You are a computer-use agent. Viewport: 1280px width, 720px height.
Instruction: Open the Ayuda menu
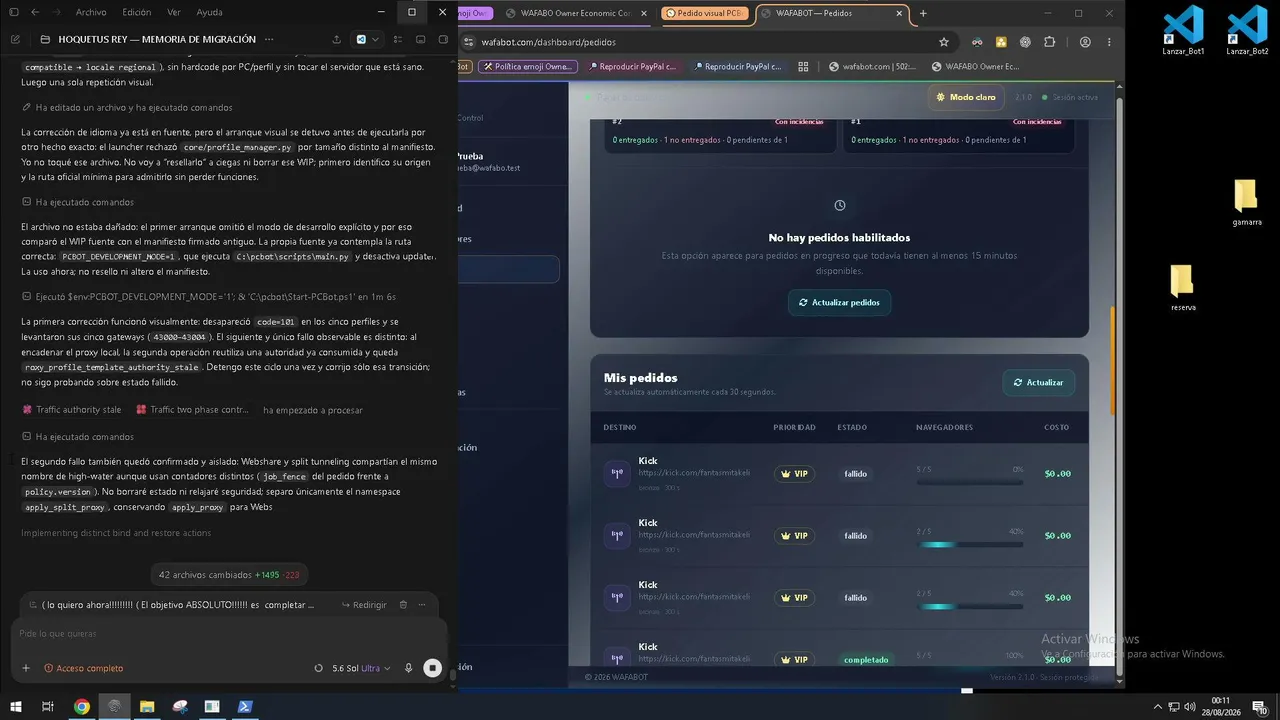[x=210, y=12]
